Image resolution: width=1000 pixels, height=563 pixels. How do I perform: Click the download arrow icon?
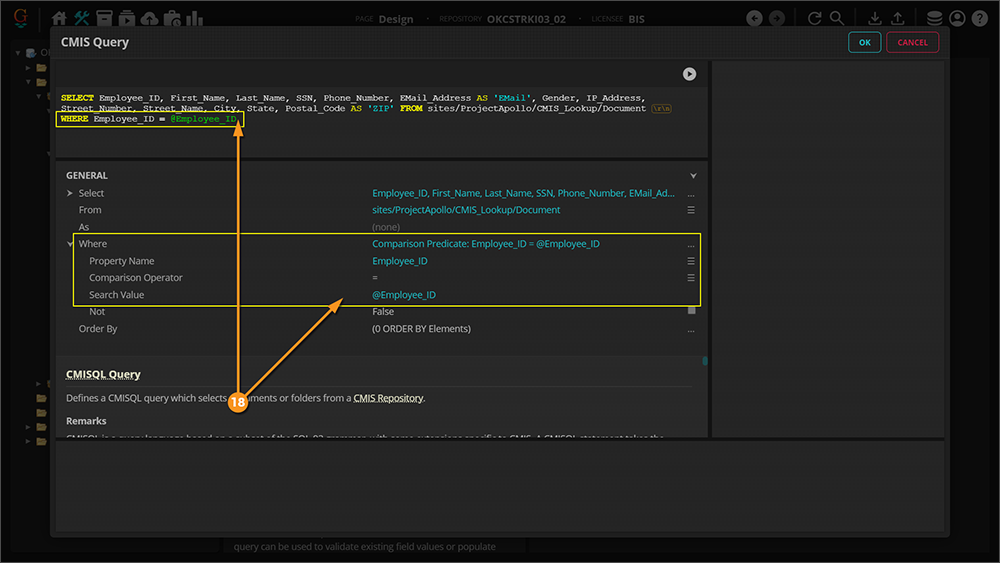pyautogui.click(x=875, y=18)
